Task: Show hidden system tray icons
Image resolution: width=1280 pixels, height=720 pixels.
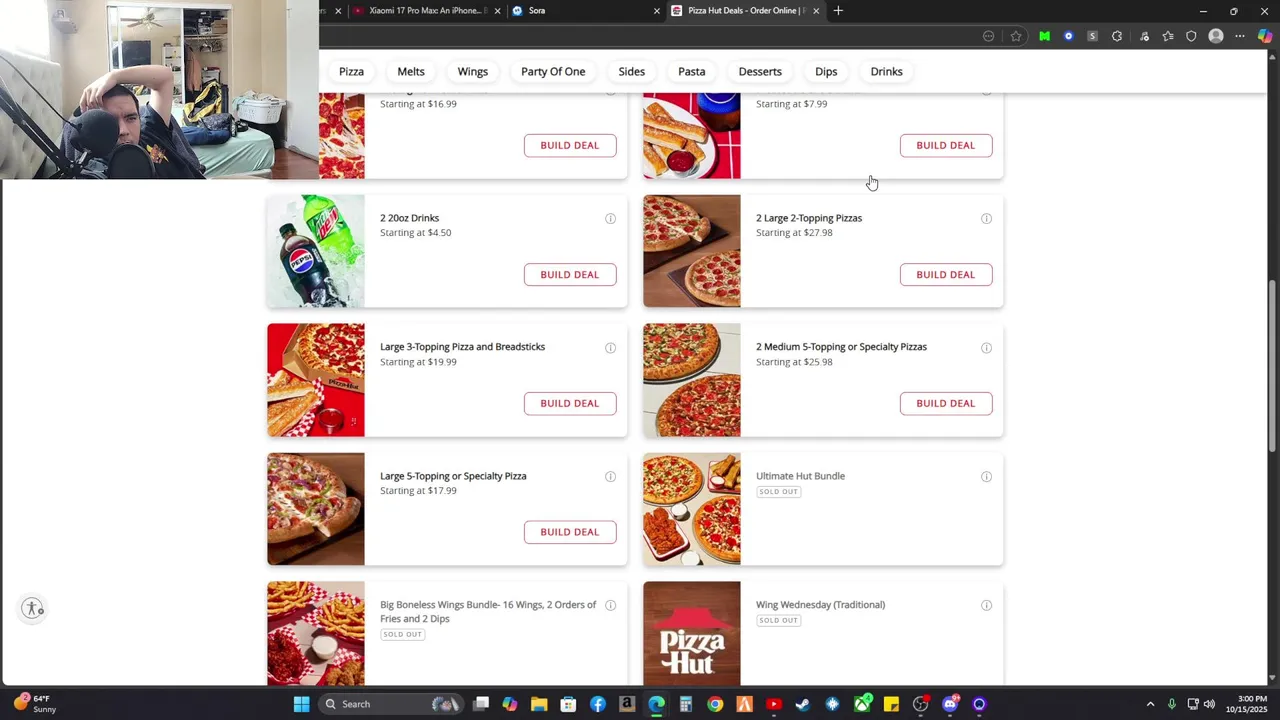Action: coord(1150,704)
